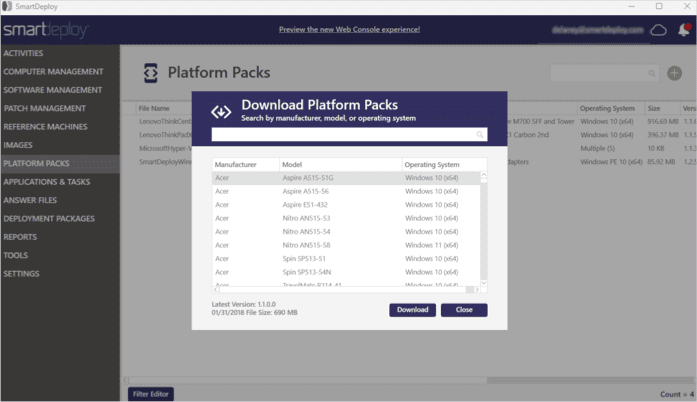This screenshot has height=402, width=697.
Task: Open Applications & Tasks
Action: click(47, 182)
